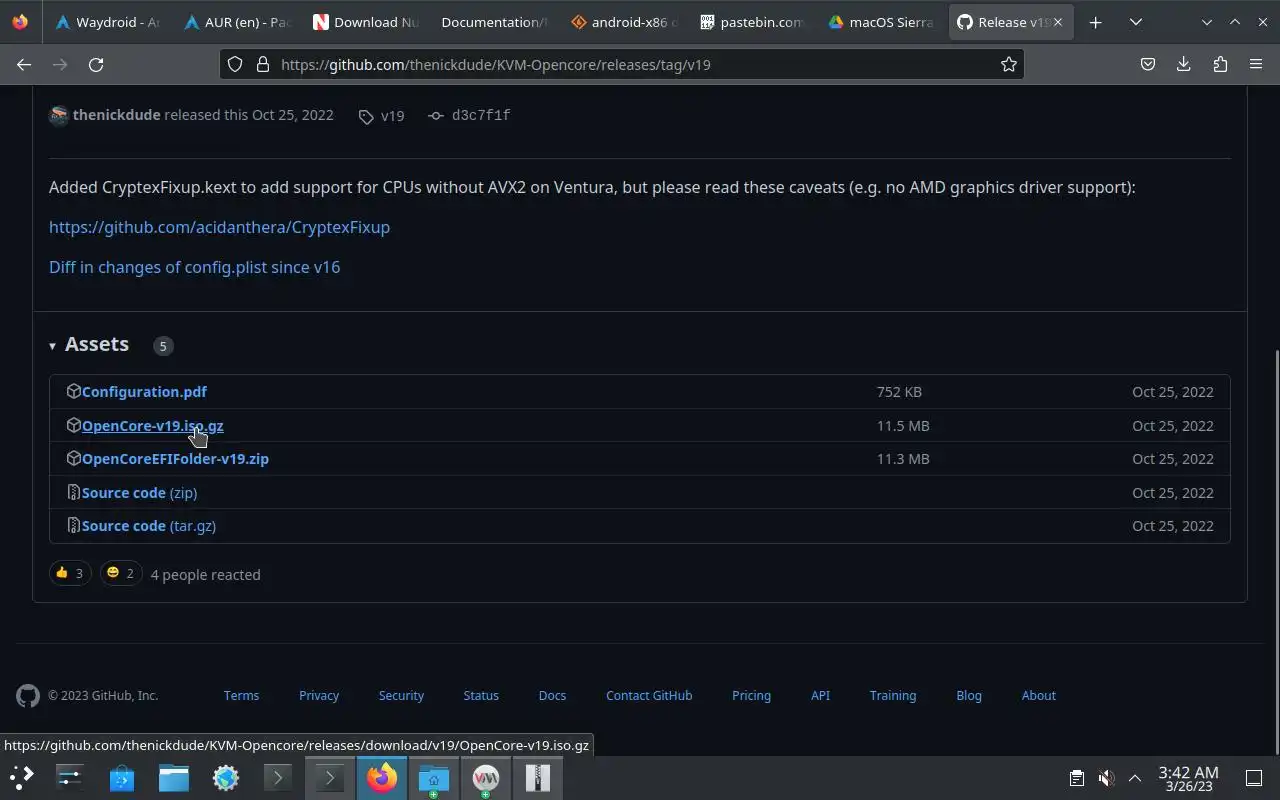Go back with the browser back arrow
The image size is (1280, 800).
24,64
